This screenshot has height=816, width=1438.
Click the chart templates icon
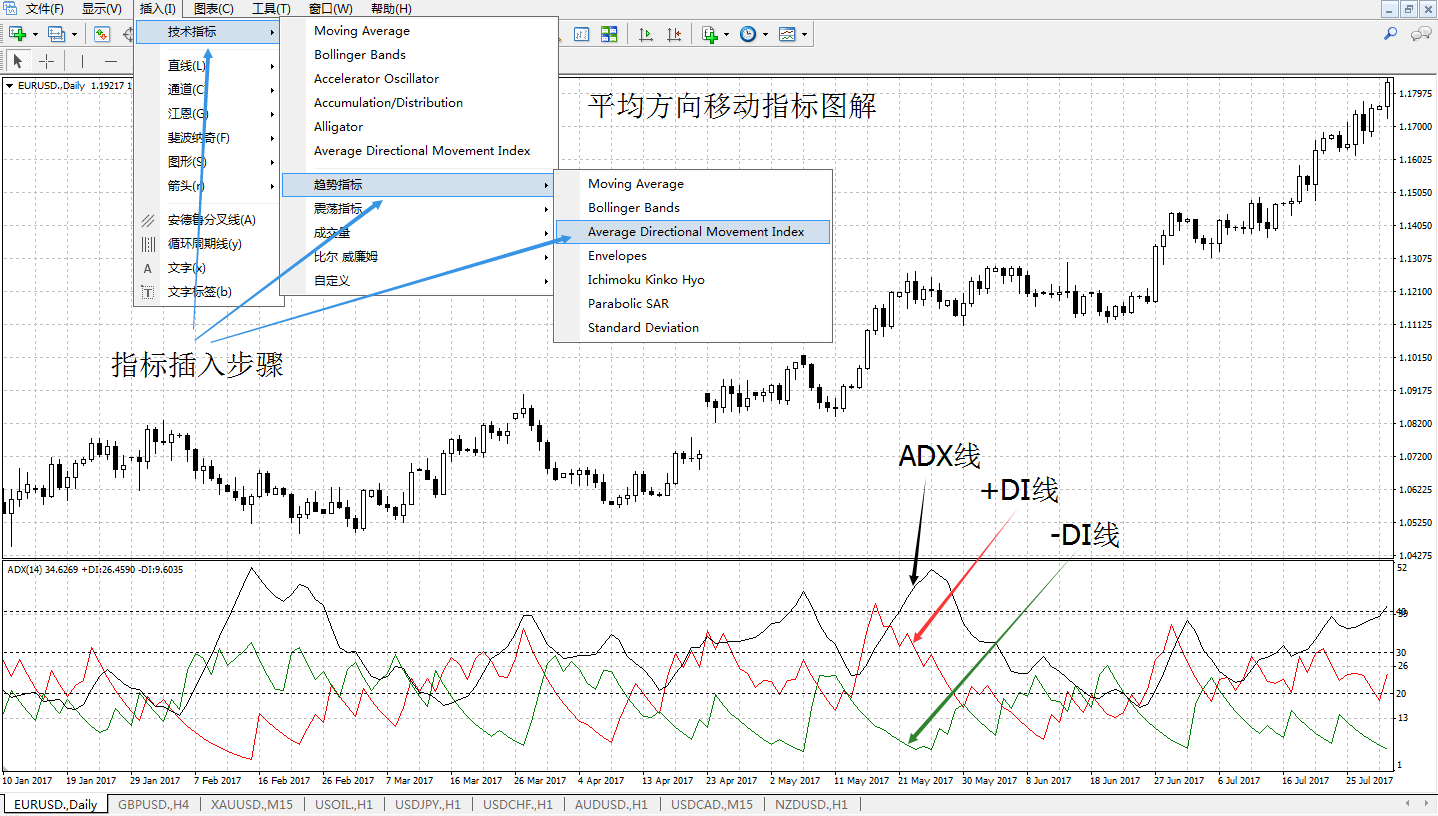click(x=788, y=34)
